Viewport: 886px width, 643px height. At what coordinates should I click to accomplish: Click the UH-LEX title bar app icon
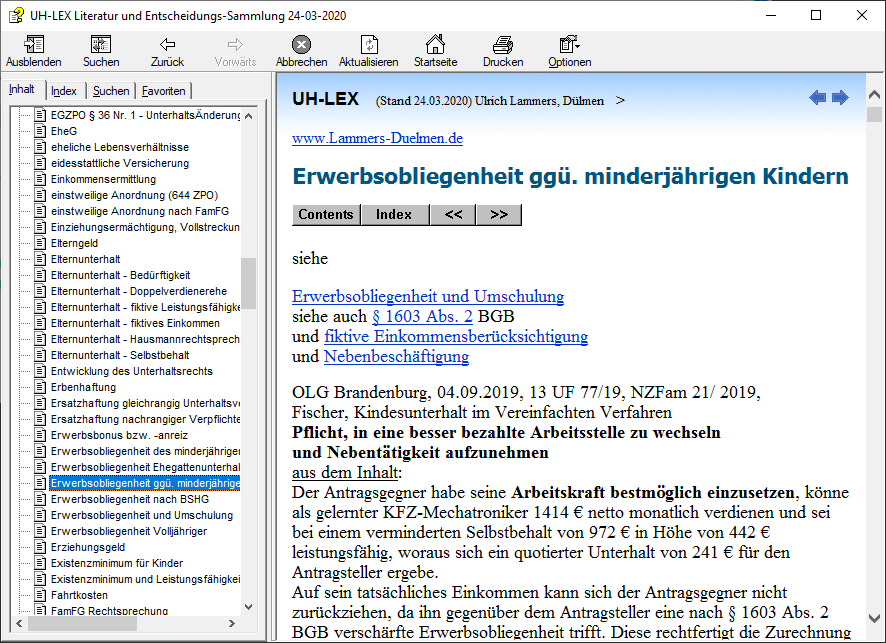tap(16, 15)
